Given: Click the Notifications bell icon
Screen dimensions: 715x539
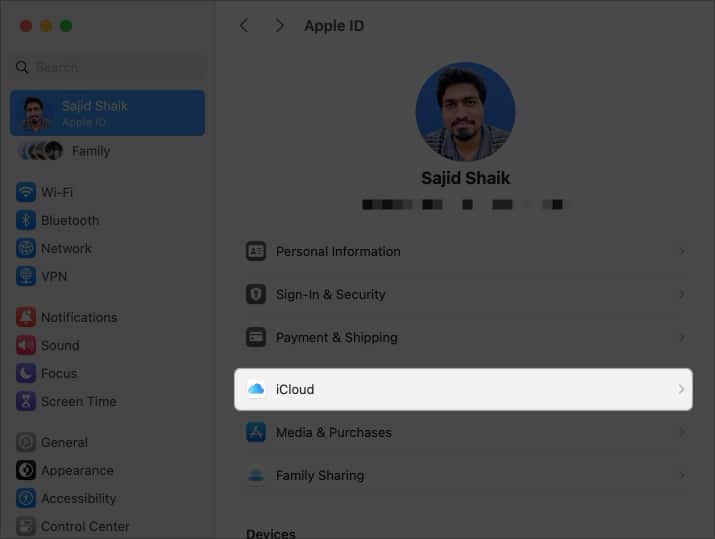Looking at the screenshot, I should [x=26, y=317].
